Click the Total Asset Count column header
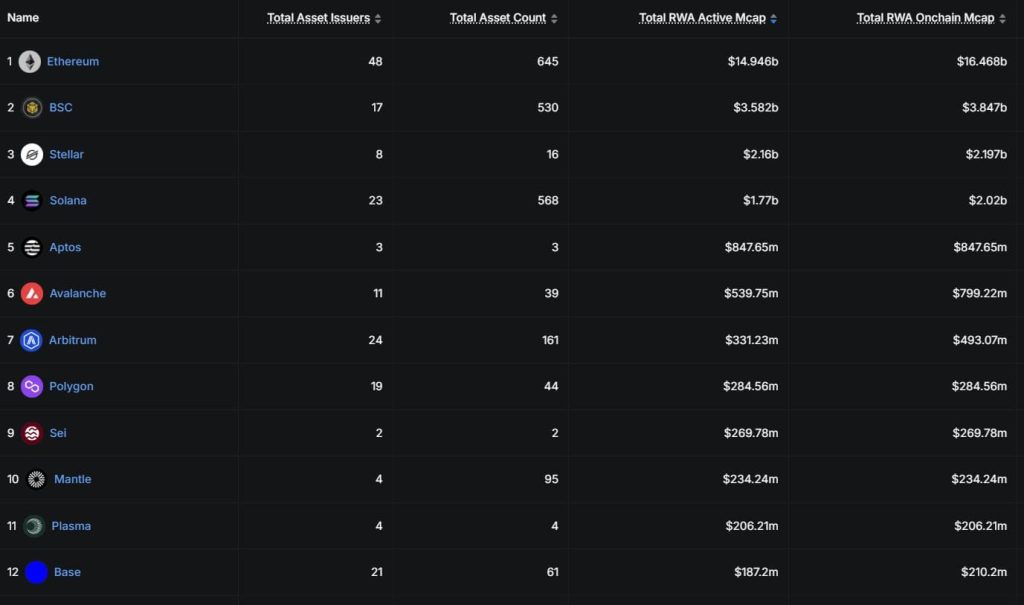This screenshot has width=1024, height=605. click(x=498, y=18)
